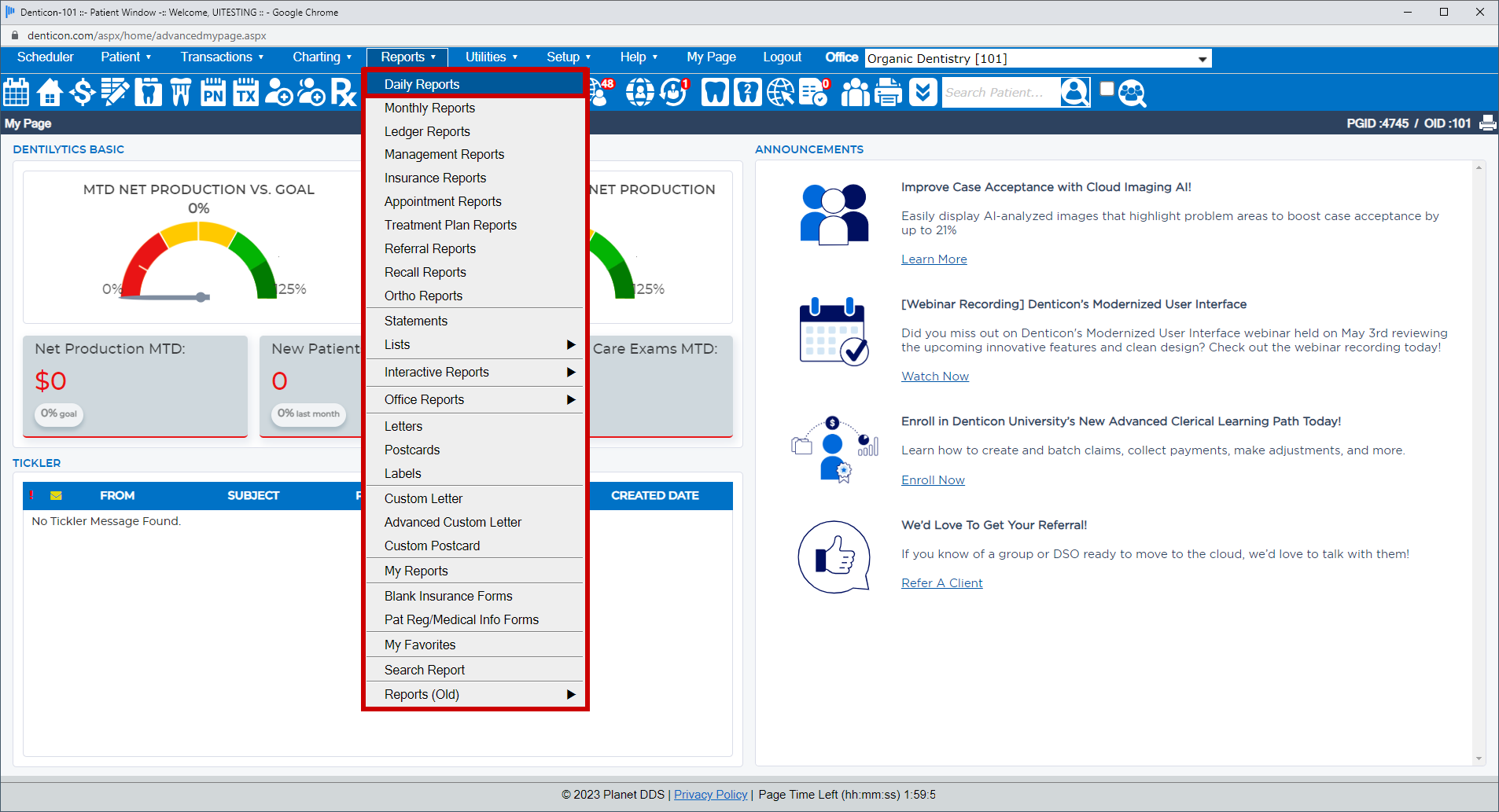
Task: Click the first add patient icon
Action: coord(279,93)
